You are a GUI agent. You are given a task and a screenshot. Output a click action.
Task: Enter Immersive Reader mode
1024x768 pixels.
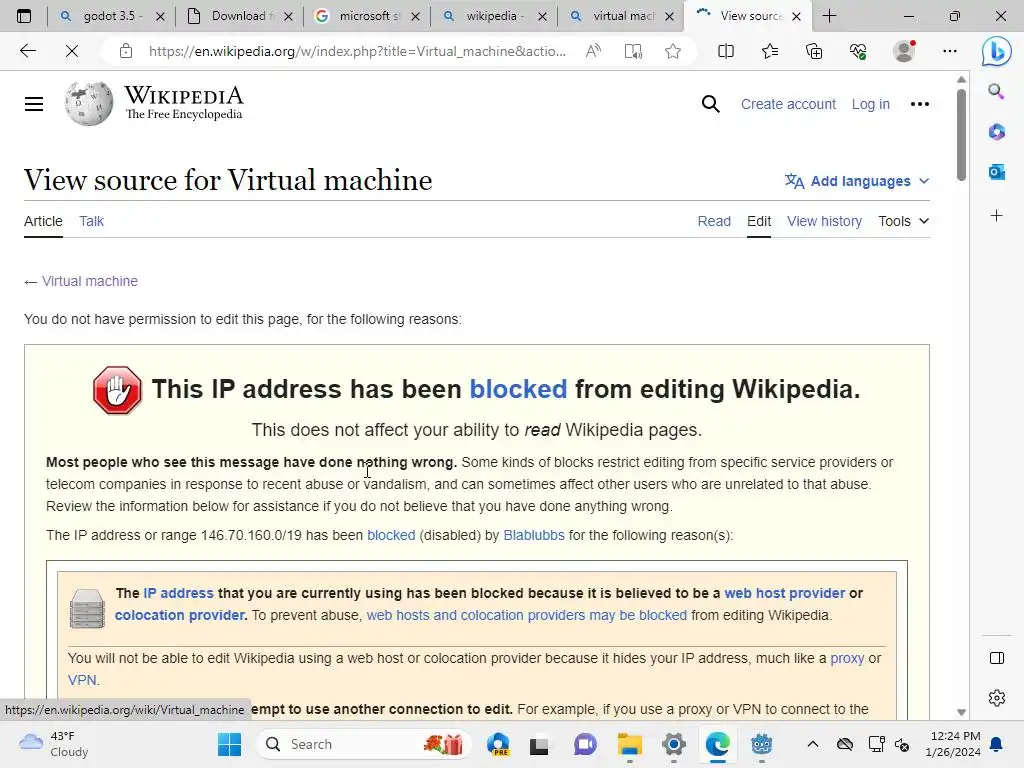point(633,51)
